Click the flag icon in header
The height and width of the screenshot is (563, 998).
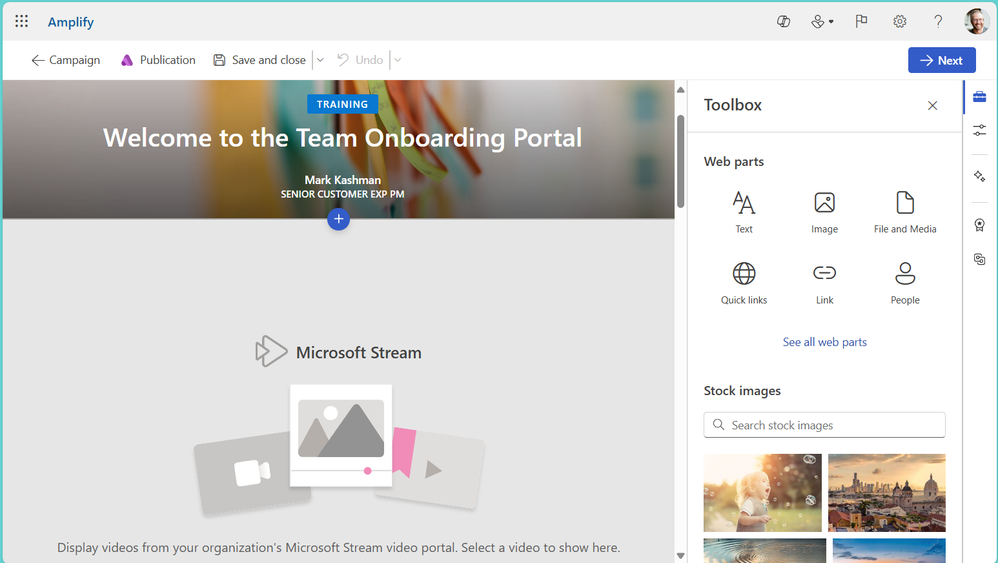tap(861, 22)
